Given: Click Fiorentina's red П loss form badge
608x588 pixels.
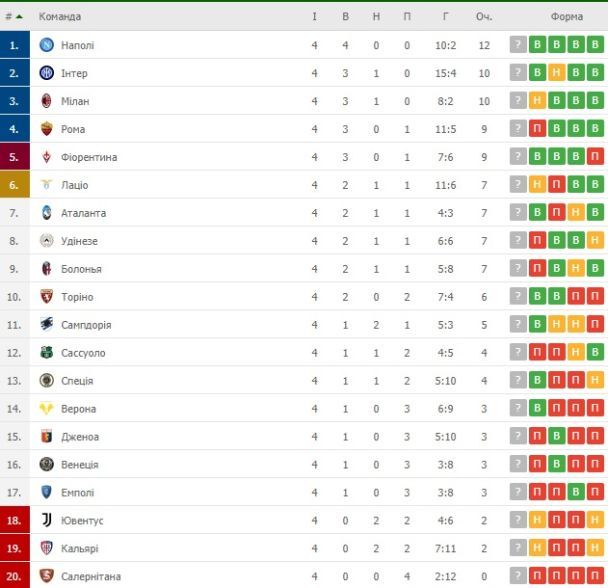Looking at the screenshot, I should [596, 157].
